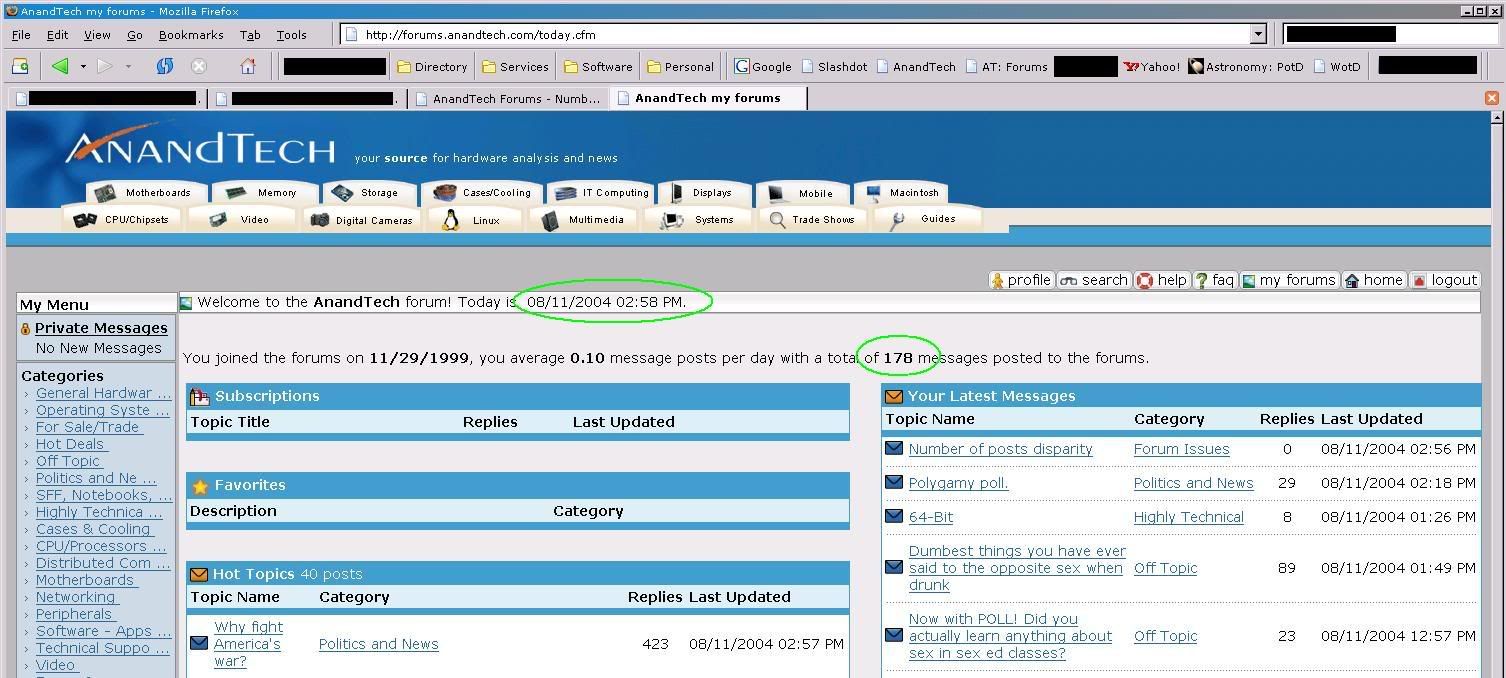Screen dimensions: 1506x678
Task: Open Why fight America's war? topic
Action: tap(248, 644)
